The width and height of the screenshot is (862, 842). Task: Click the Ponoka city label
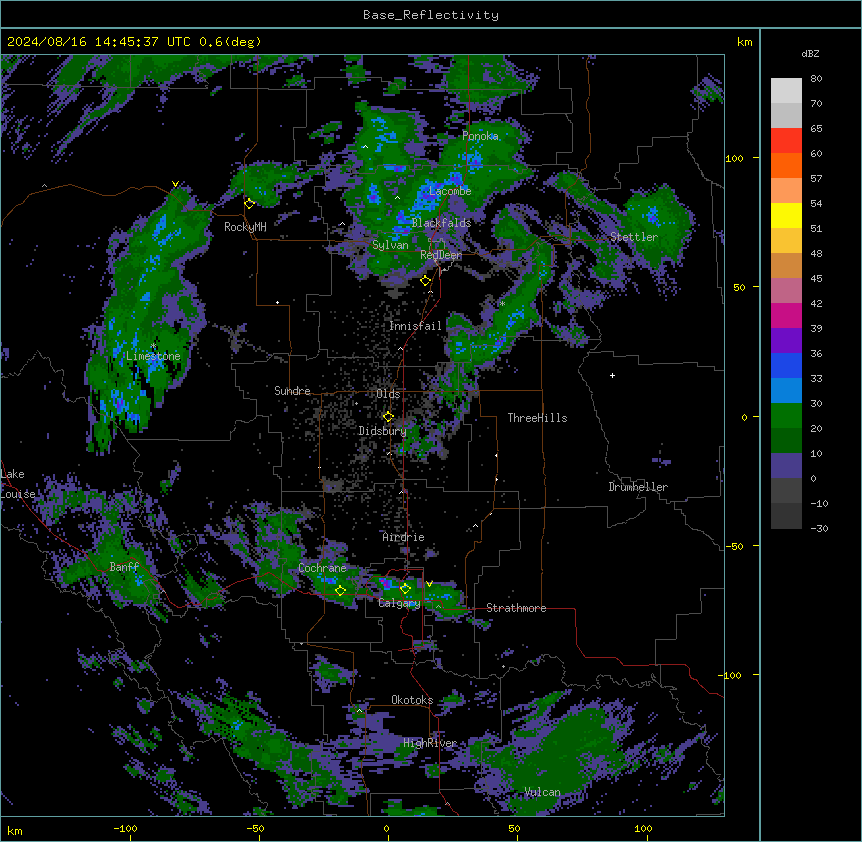click(480, 136)
